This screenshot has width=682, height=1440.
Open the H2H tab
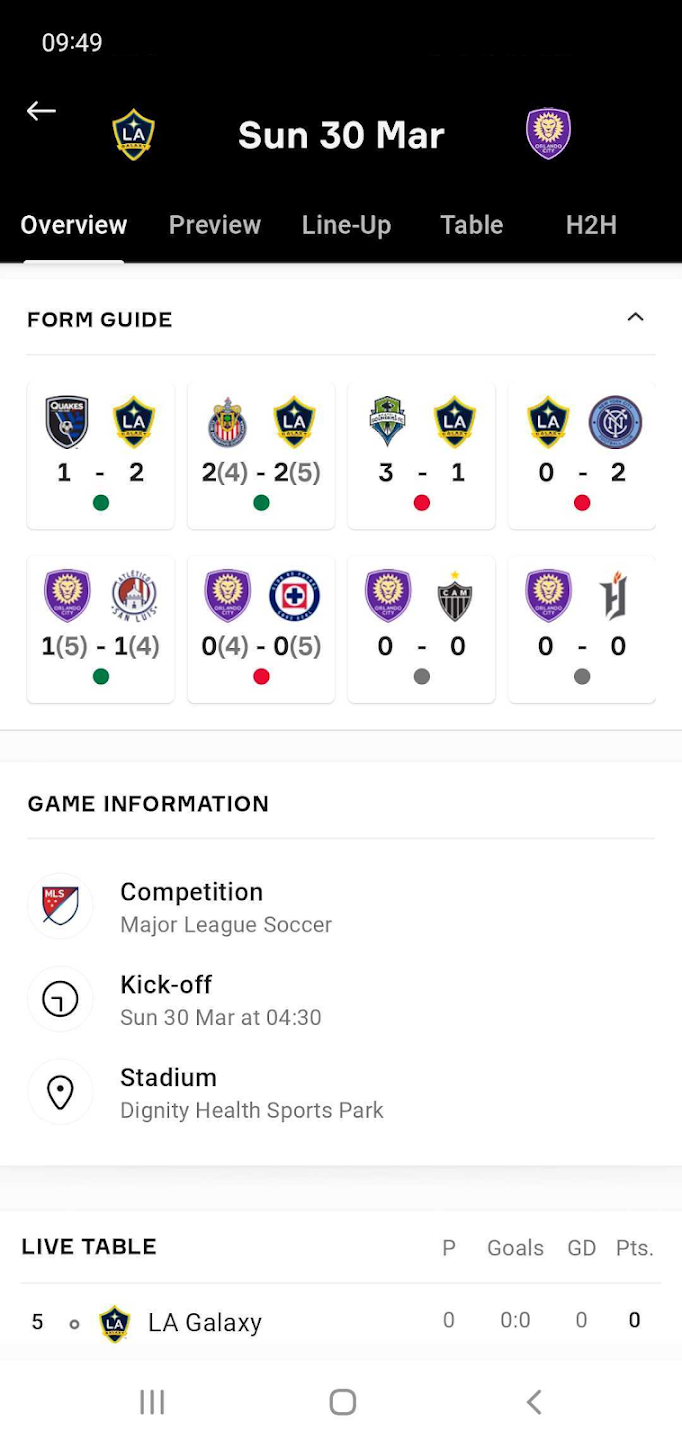click(x=591, y=225)
